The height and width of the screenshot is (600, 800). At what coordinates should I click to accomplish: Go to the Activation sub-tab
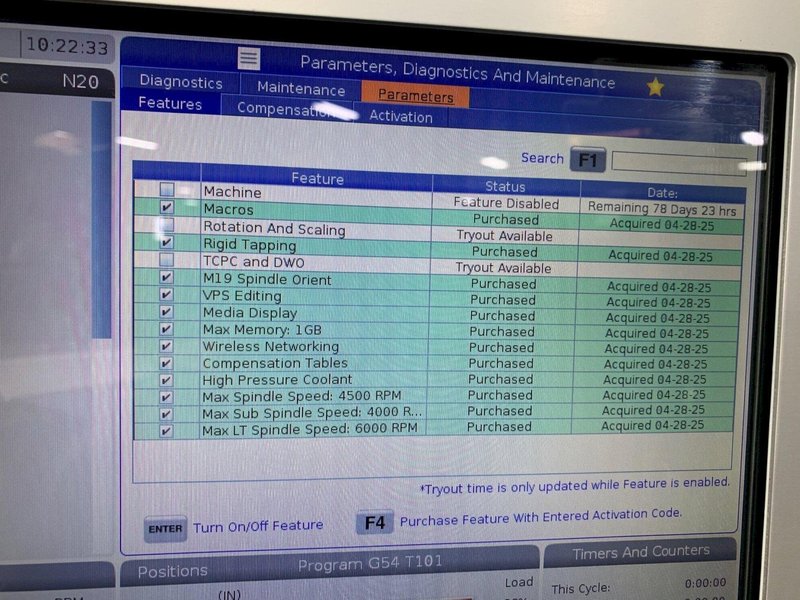pos(401,117)
